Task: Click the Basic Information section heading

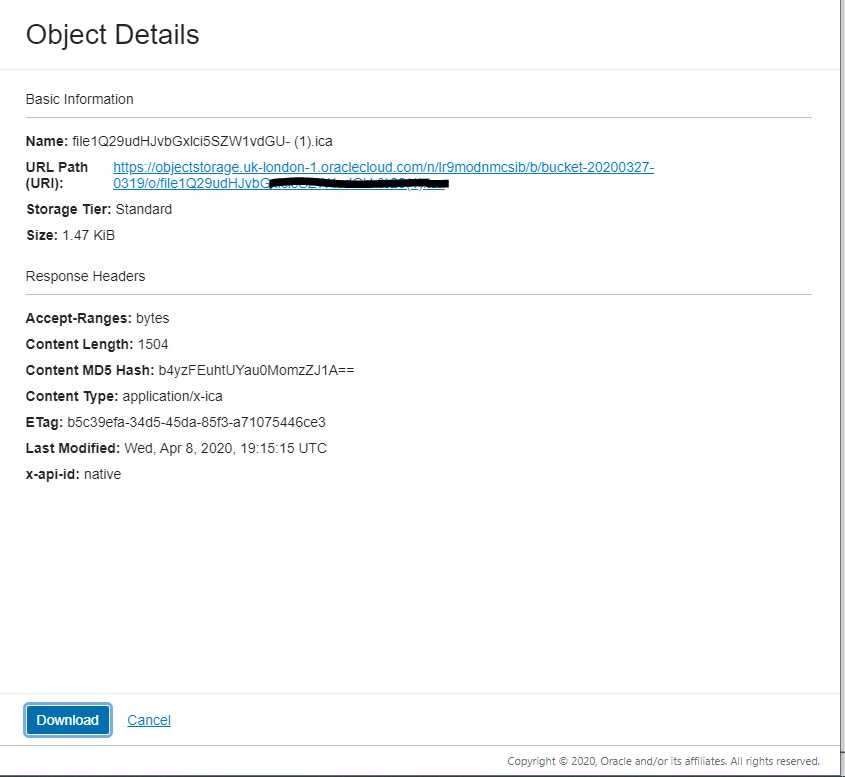Action: [x=79, y=99]
